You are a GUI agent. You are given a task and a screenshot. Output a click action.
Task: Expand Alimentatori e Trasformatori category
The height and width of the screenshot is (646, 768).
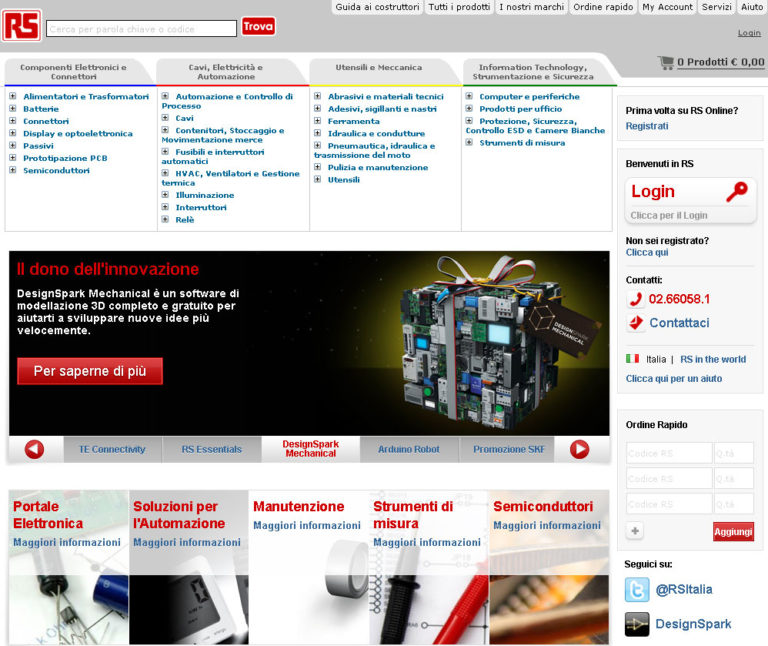pos(13,96)
